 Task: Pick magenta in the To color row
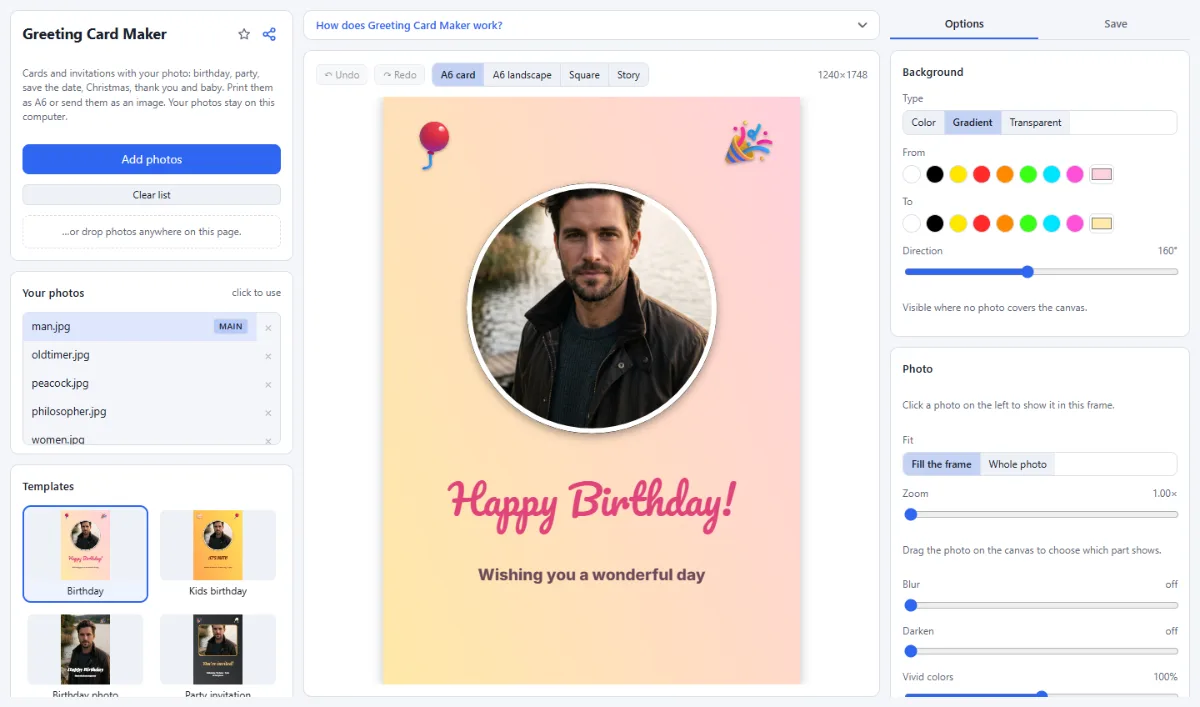coord(1075,223)
